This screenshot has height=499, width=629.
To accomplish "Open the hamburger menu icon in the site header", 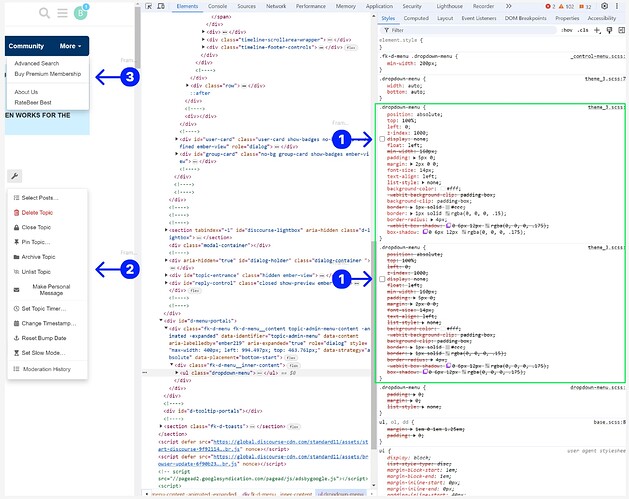I will point(62,13).
